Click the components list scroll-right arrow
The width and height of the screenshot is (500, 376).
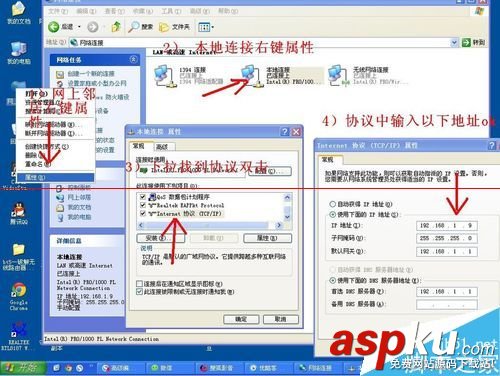[279, 225]
